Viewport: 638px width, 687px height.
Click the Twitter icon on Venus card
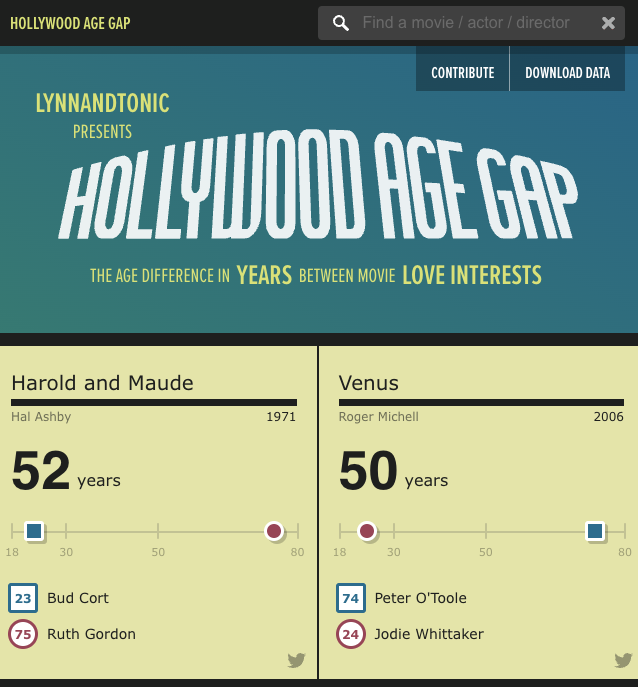coord(623,660)
